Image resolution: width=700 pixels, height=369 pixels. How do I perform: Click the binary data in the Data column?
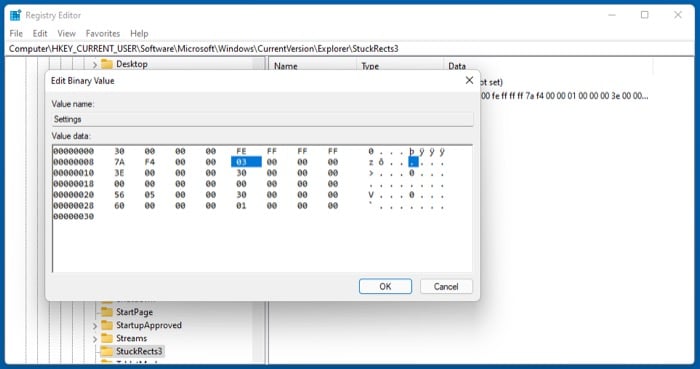tap(565, 95)
